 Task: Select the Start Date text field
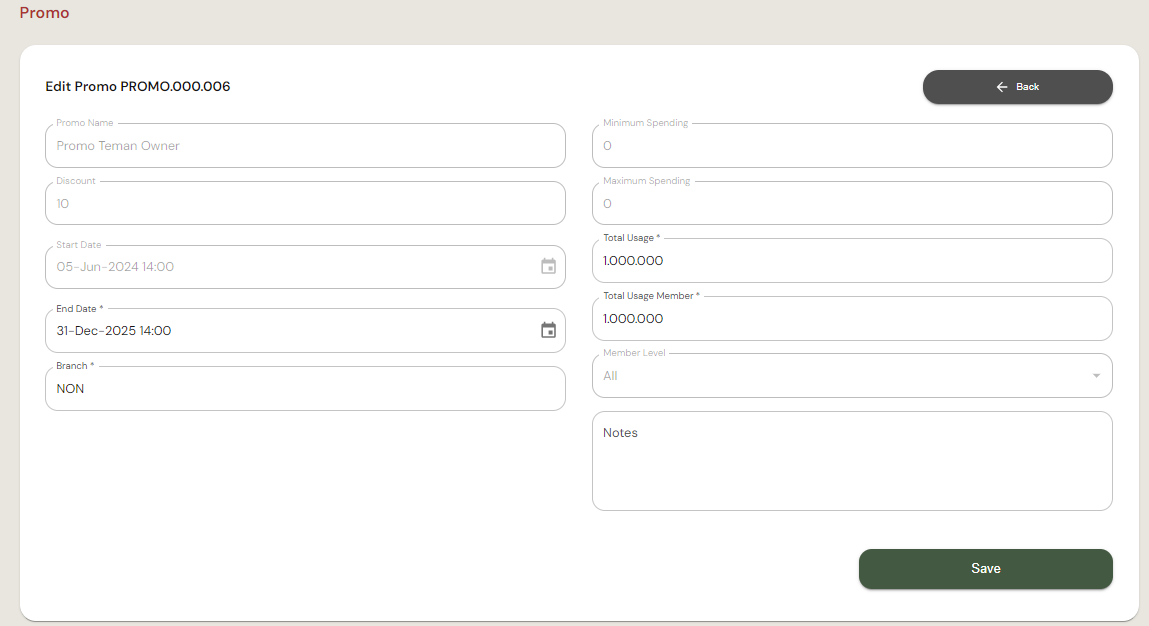click(290, 267)
